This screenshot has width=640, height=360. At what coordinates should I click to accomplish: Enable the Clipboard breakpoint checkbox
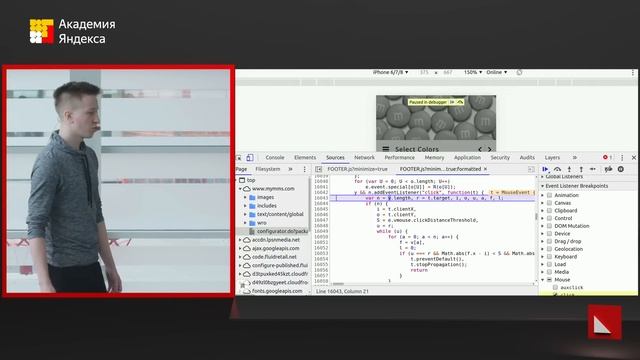coord(549,211)
